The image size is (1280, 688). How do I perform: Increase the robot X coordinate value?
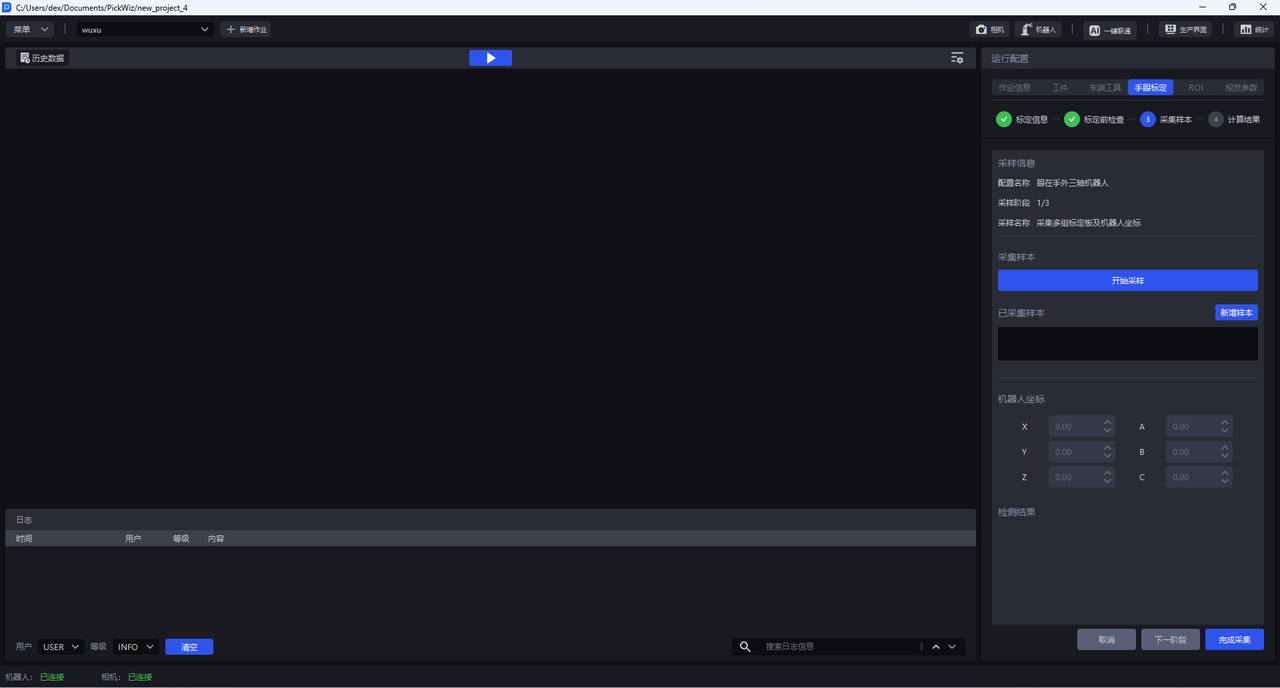1107,422
